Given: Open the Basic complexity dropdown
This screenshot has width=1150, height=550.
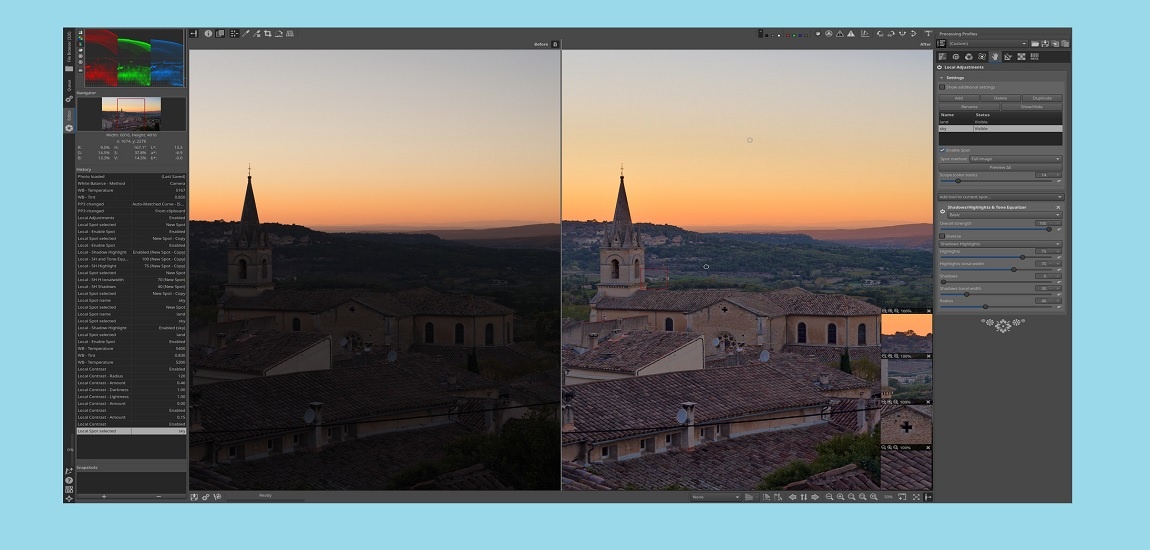Looking at the screenshot, I should tap(1005, 215).
